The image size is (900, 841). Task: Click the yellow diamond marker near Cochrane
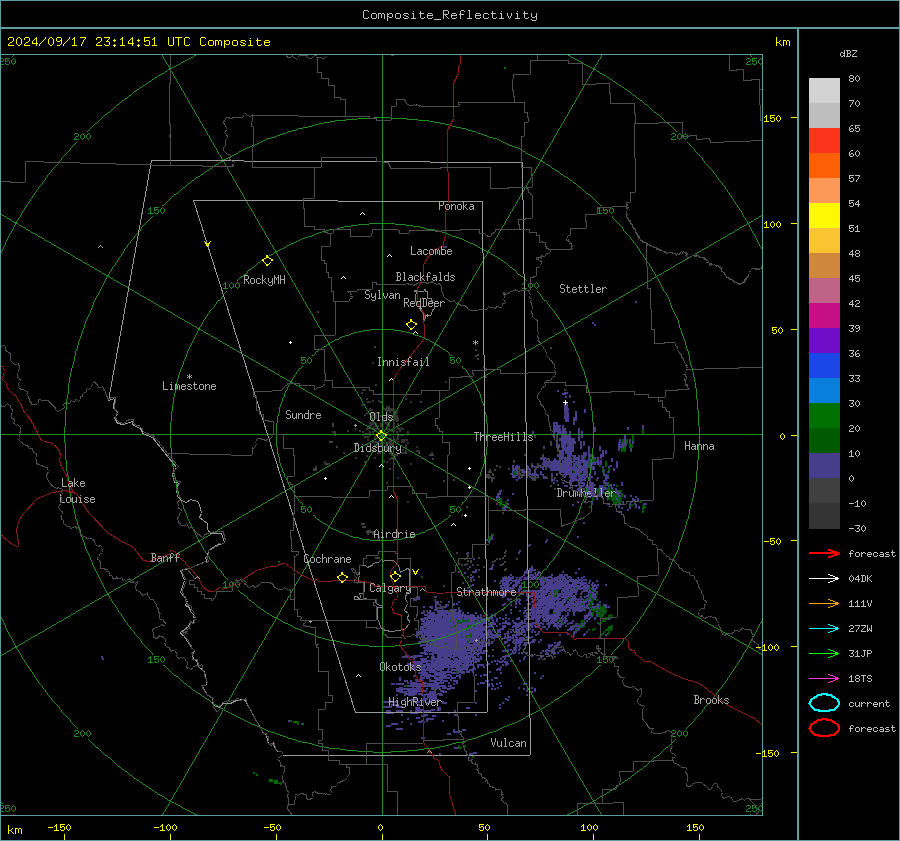pyautogui.click(x=343, y=577)
